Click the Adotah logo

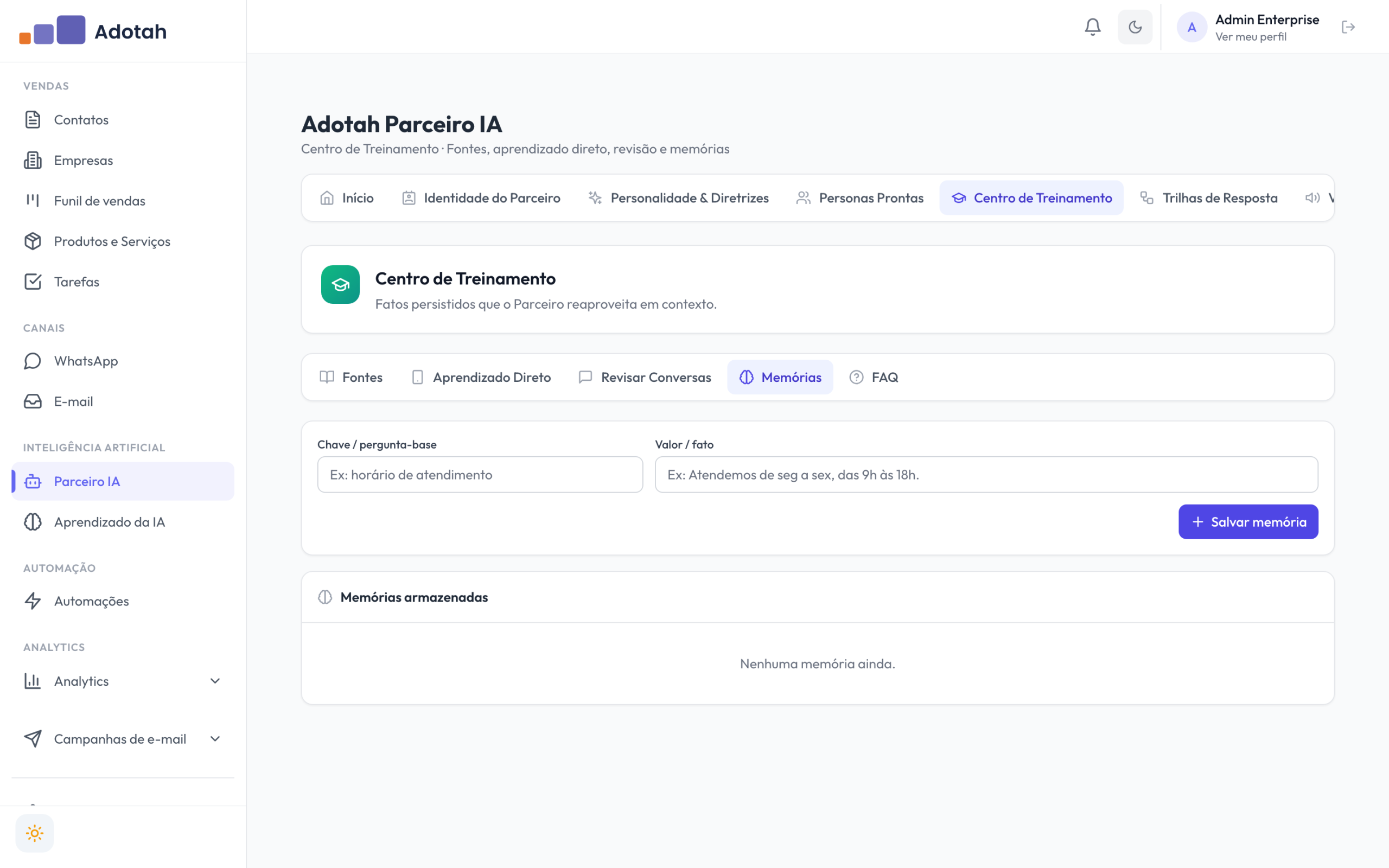coord(93,30)
